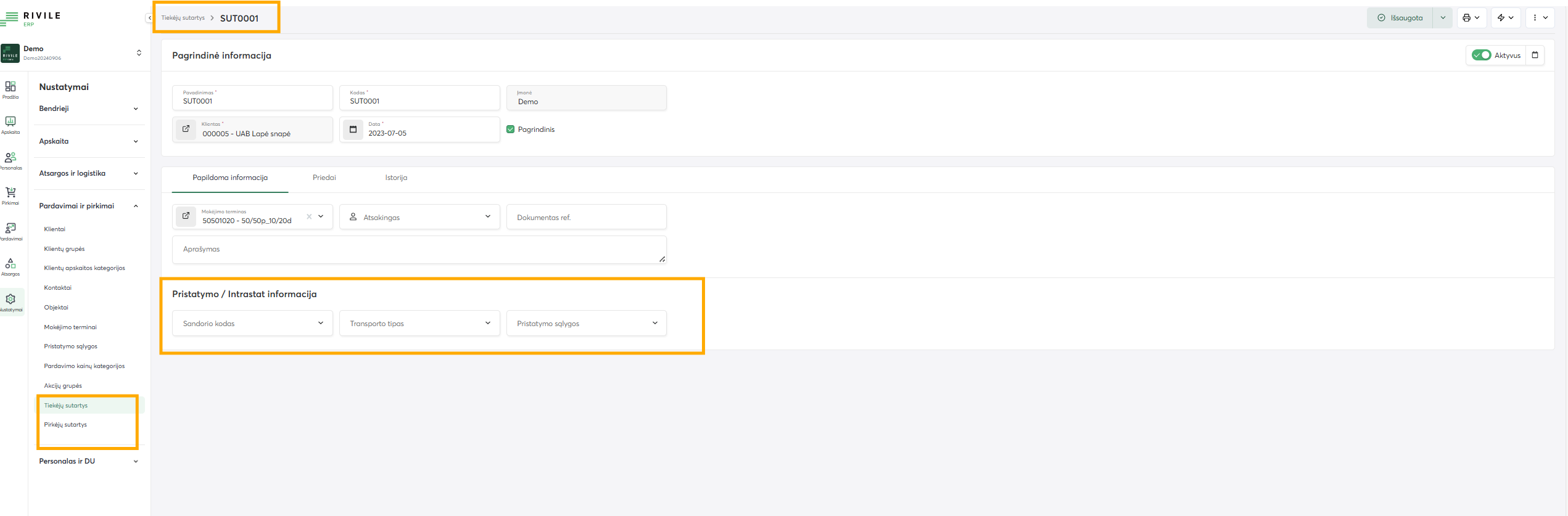Click the Išsaugota saved button

tap(1400, 18)
